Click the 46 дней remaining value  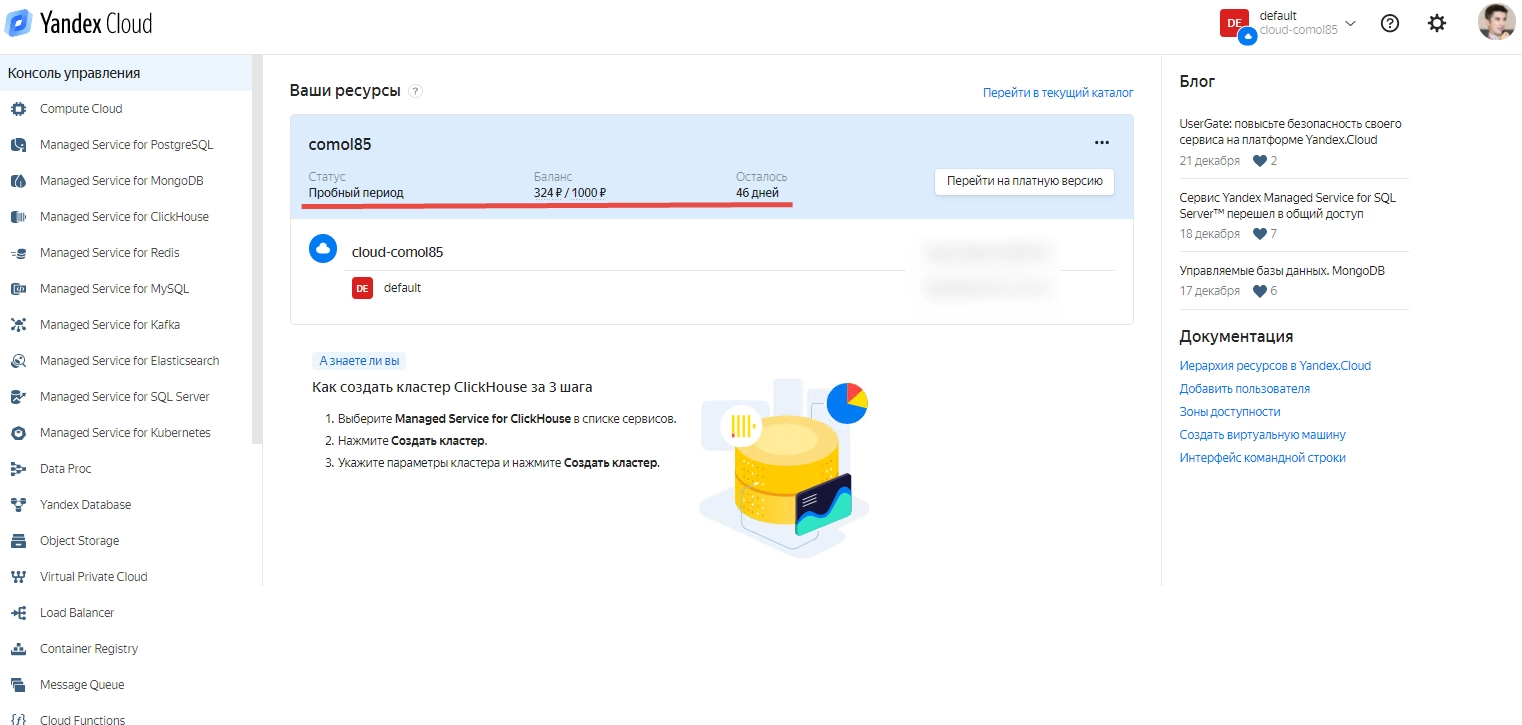click(758, 193)
